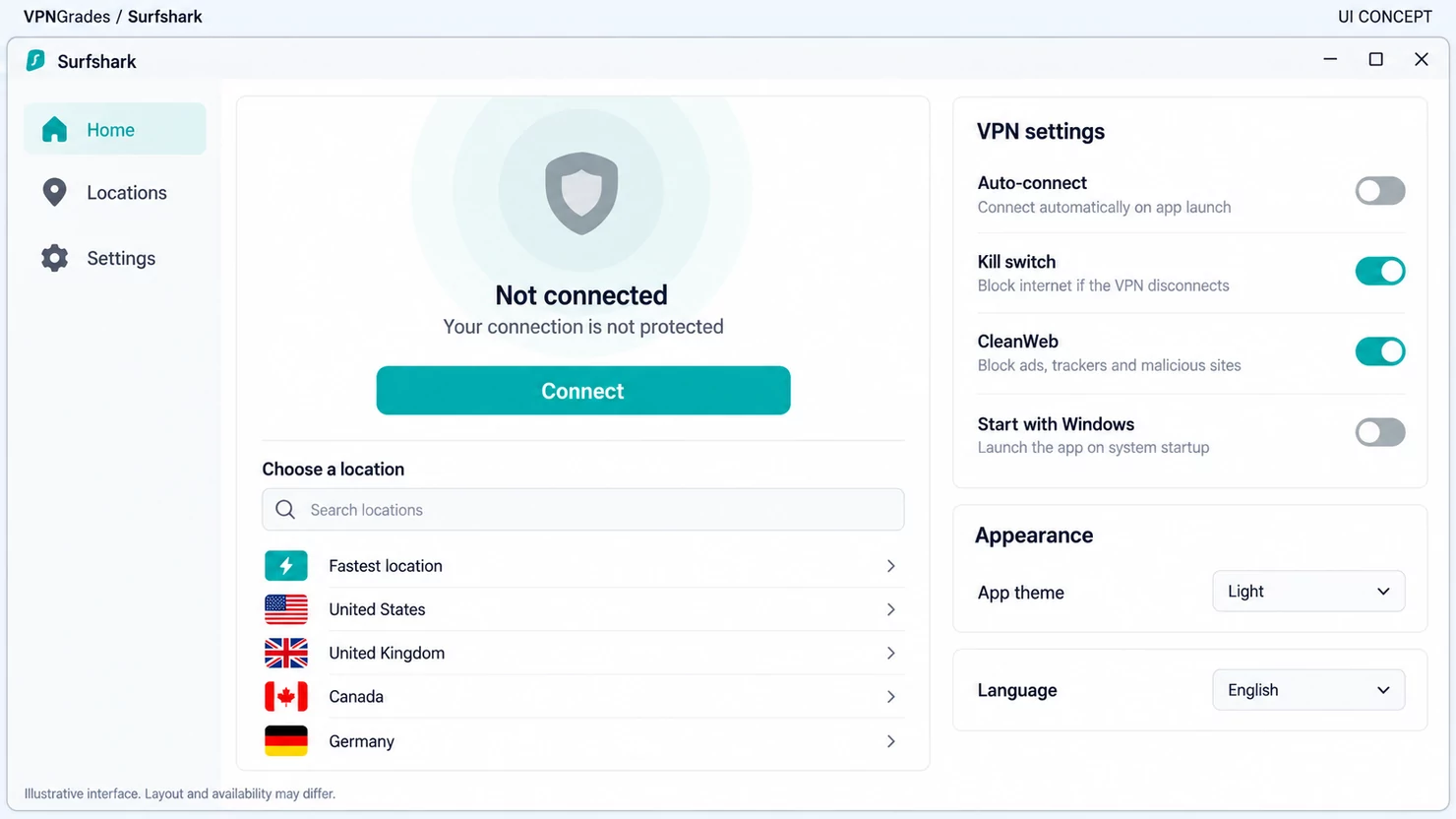Go to the Home menu label
1456x819 pixels.
pos(110,130)
